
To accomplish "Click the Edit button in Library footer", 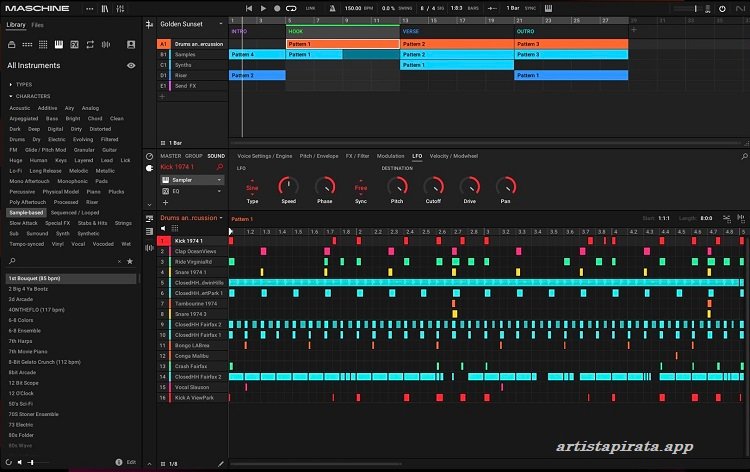I will tap(131, 462).
